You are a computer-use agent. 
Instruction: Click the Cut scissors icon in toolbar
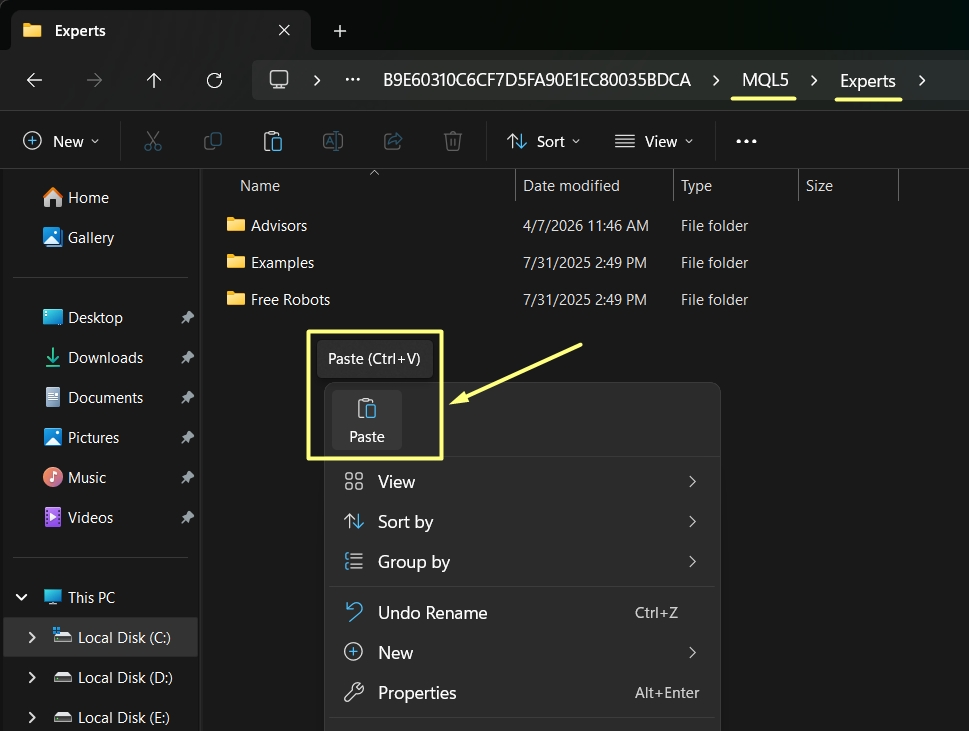153,141
